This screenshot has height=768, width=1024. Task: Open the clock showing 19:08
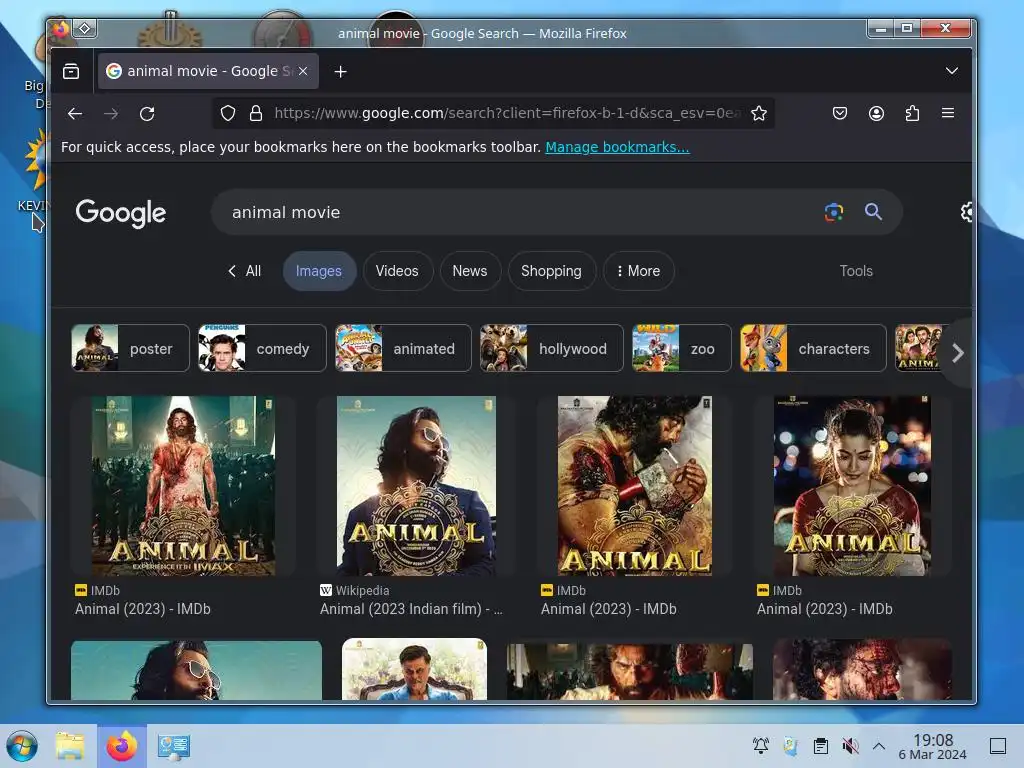(x=933, y=746)
